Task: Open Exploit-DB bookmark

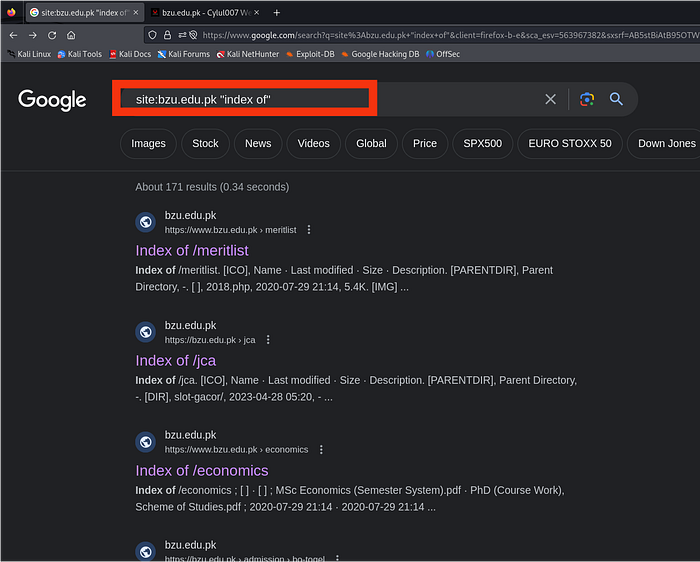Action: click(310, 54)
